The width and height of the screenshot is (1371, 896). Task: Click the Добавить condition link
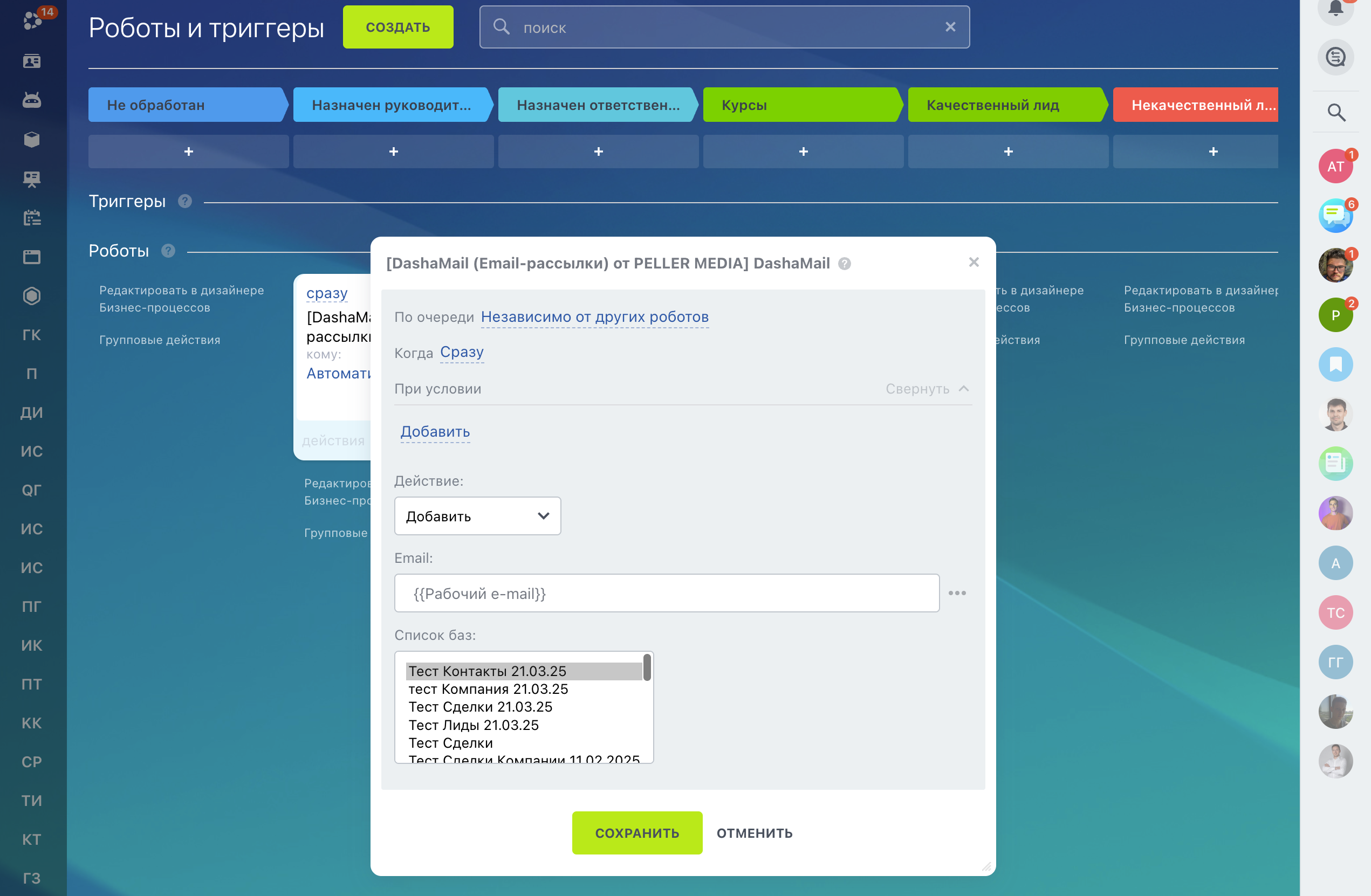[435, 431]
